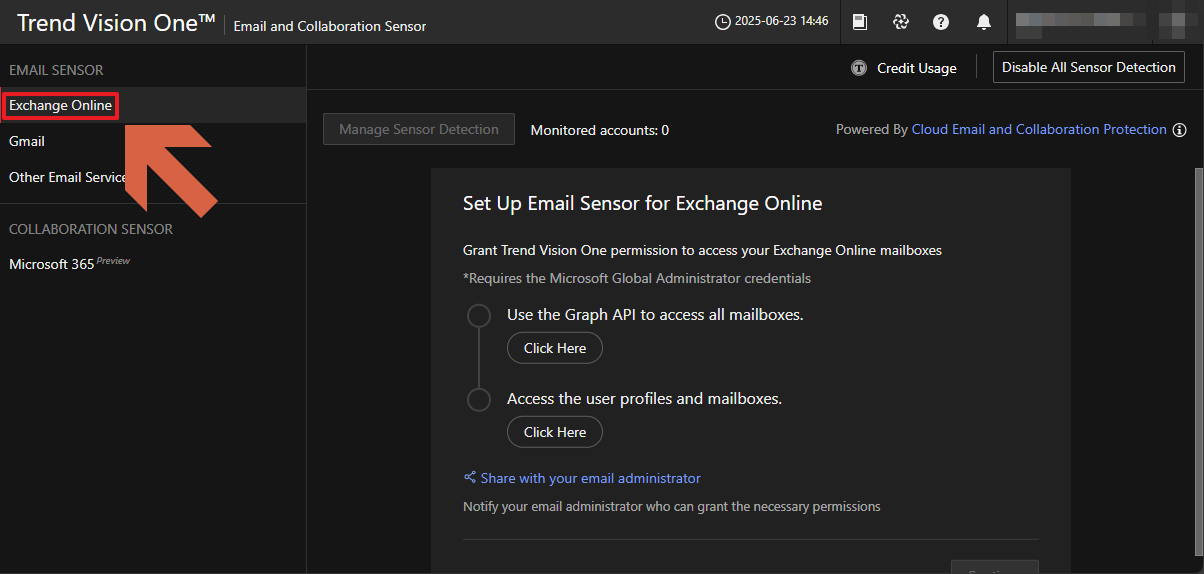Click the share icon before email administrator link
Viewport: 1204px width, 574px height.
[470, 478]
